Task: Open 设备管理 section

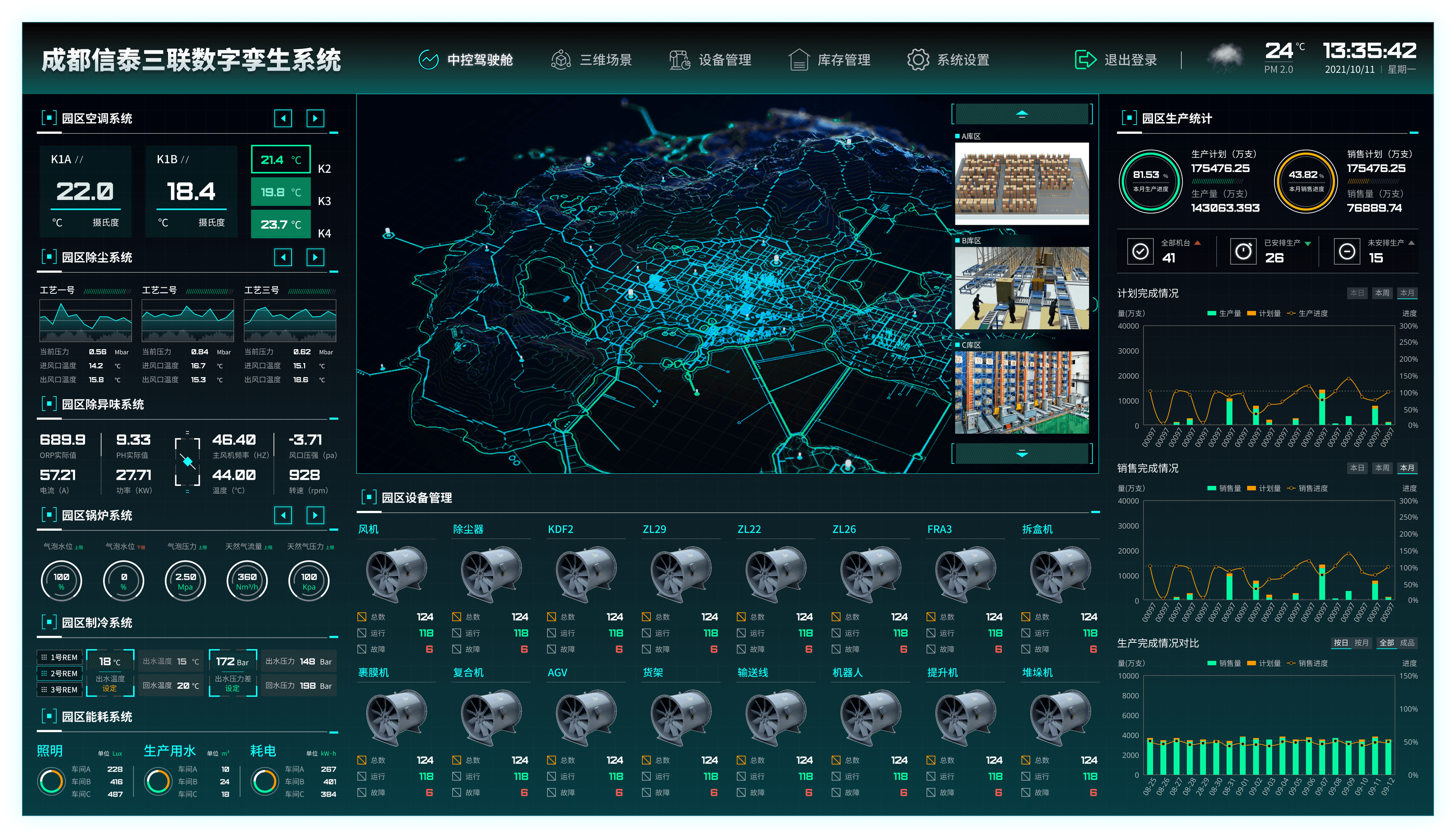Action: [x=711, y=60]
